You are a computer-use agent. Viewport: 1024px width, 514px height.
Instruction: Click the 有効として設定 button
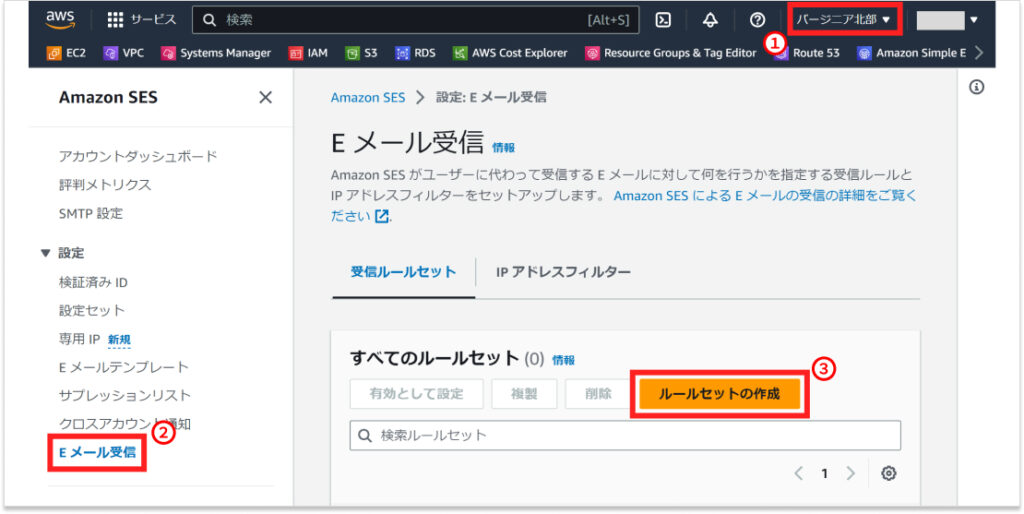pos(417,394)
